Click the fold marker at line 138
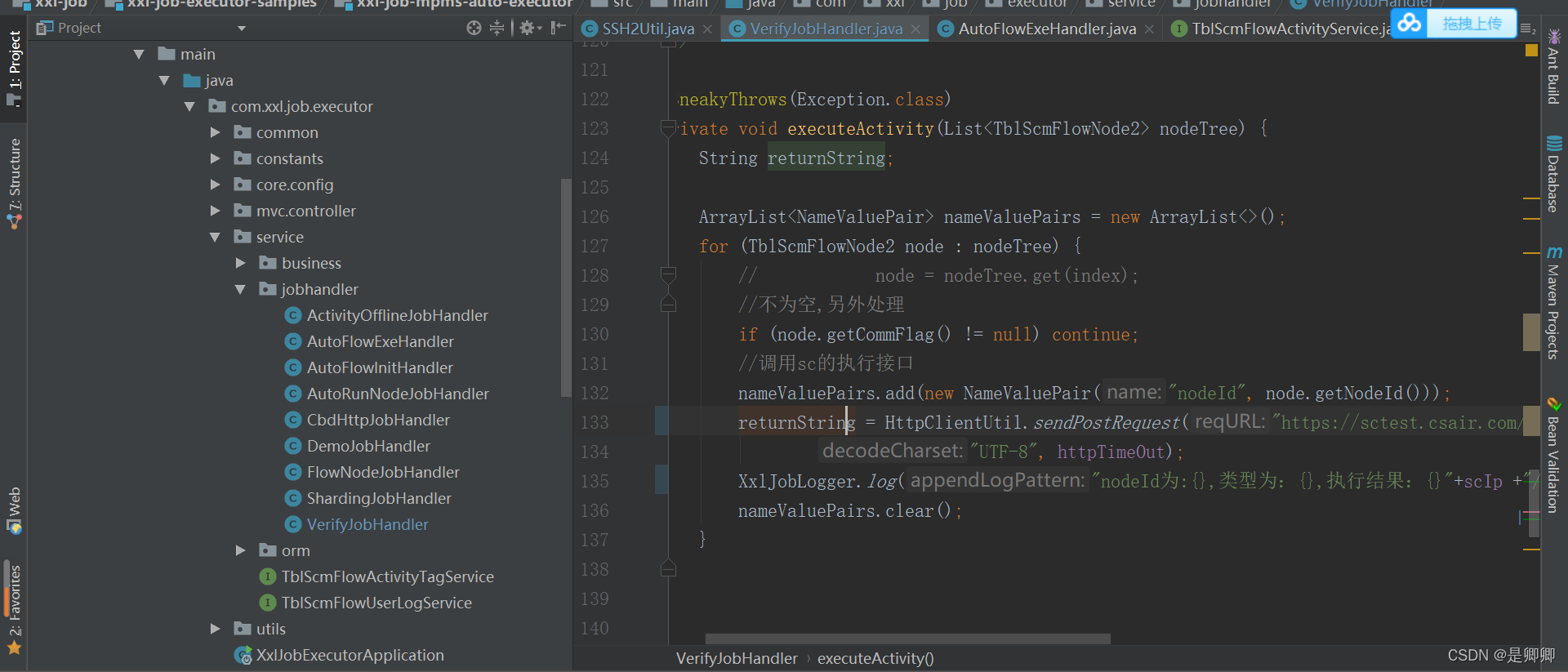The width and height of the screenshot is (1568, 672). 668,568
